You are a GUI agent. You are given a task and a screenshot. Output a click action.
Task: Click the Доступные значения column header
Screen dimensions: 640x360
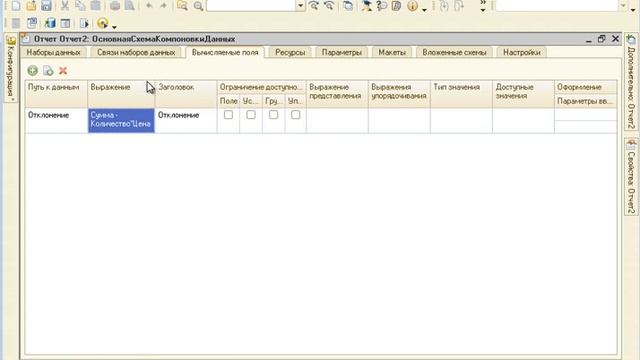(x=523, y=94)
